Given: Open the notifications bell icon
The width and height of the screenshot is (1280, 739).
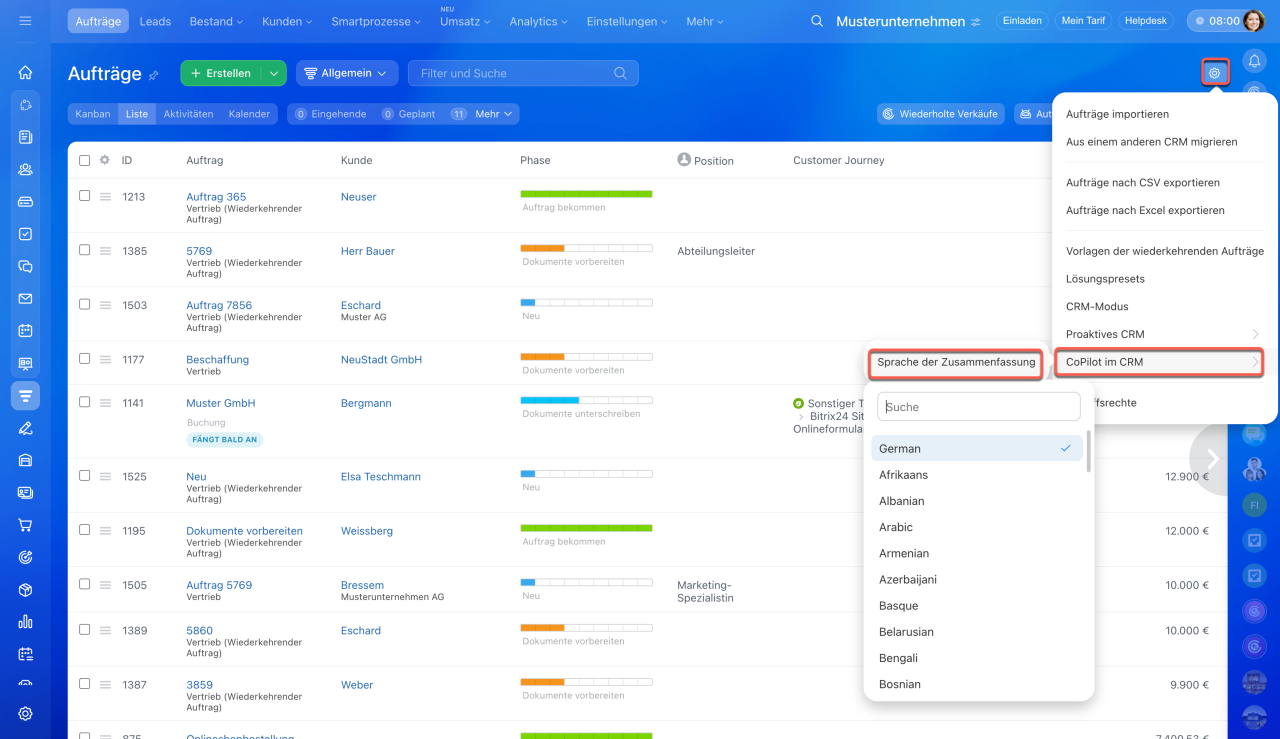Looking at the screenshot, I should pos(1254,61).
